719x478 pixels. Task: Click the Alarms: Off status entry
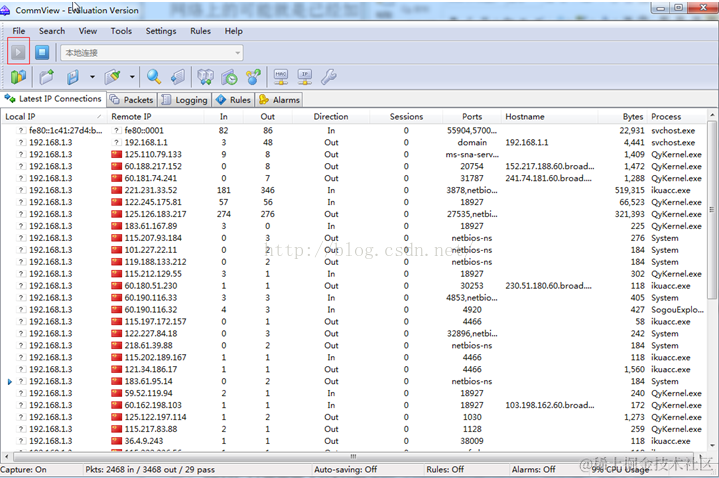[x=533, y=469]
